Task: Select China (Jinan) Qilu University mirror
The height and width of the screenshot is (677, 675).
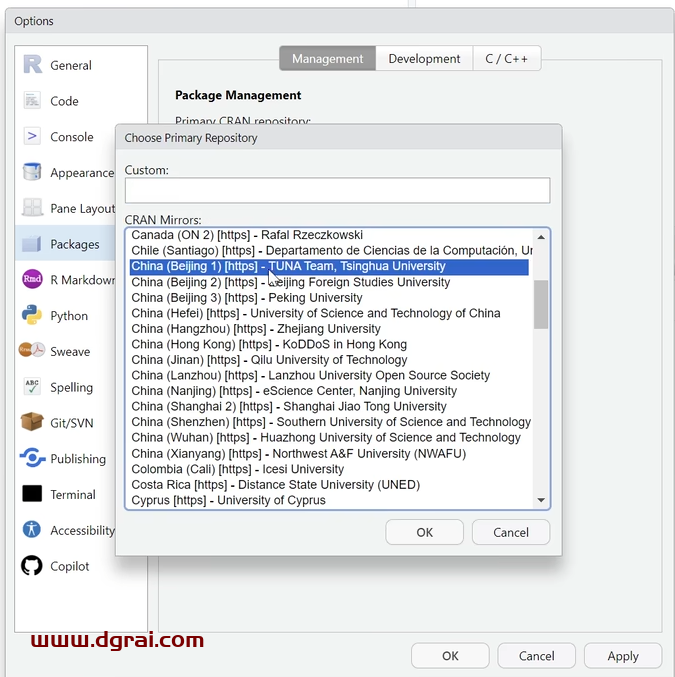Action: tap(329, 360)
